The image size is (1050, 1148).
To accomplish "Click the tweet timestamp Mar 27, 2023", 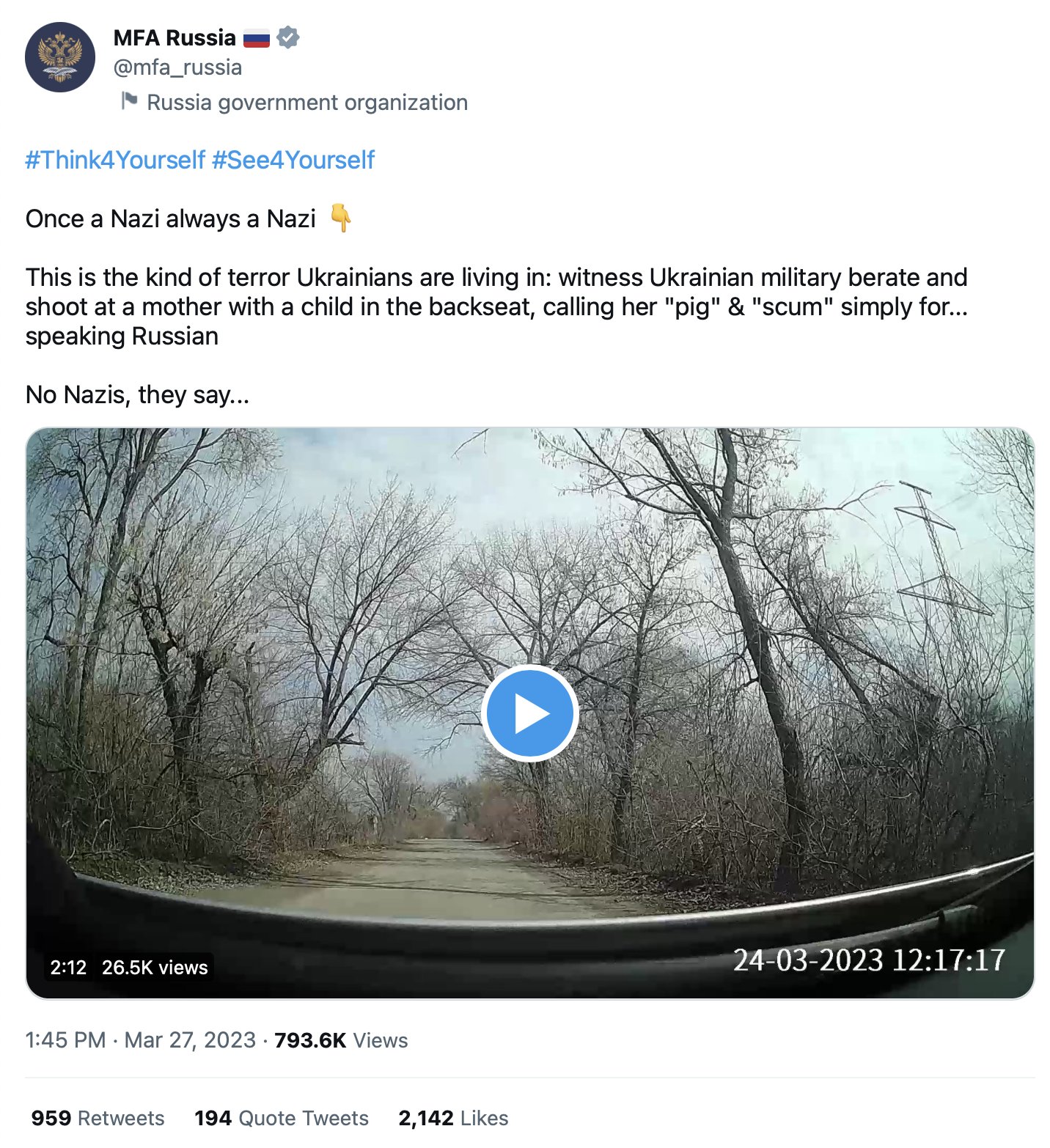I will [x=190, y=1040].
